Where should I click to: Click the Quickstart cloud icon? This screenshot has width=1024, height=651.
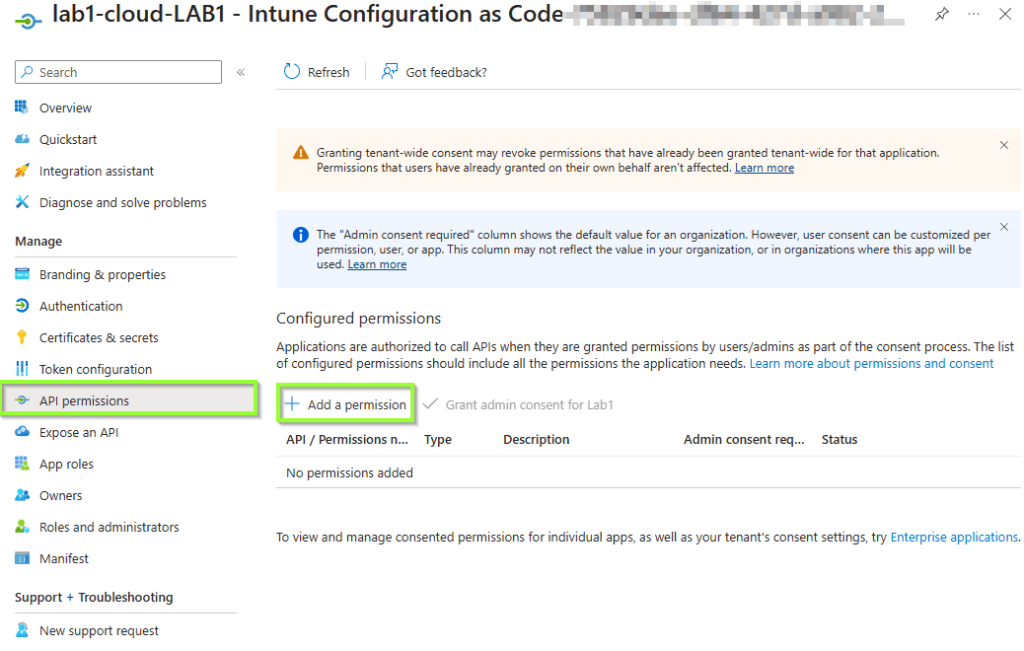click(x=22, y=139)
